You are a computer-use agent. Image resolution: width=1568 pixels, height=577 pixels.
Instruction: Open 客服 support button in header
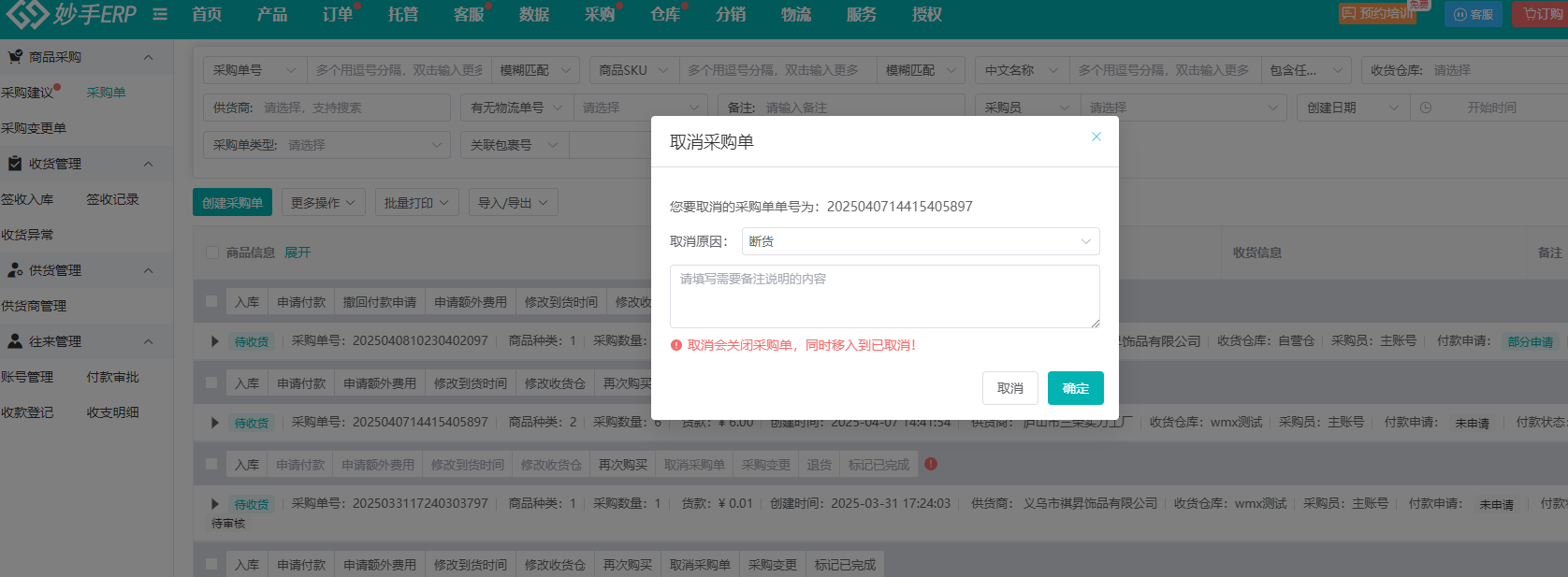coord(1474,14)
